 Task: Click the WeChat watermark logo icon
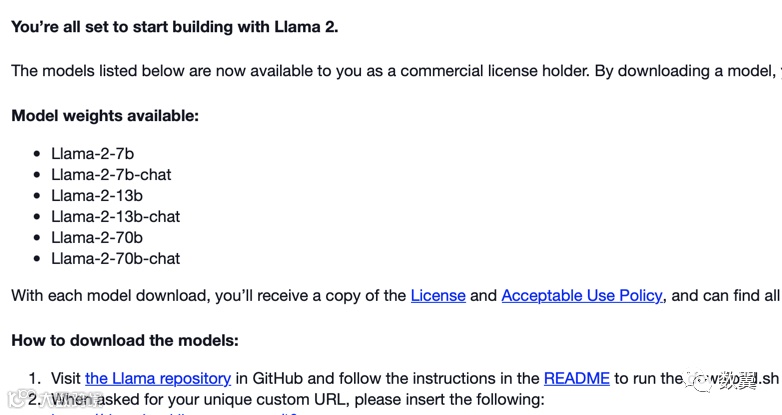pyautogui.click(x=699, y=381)
